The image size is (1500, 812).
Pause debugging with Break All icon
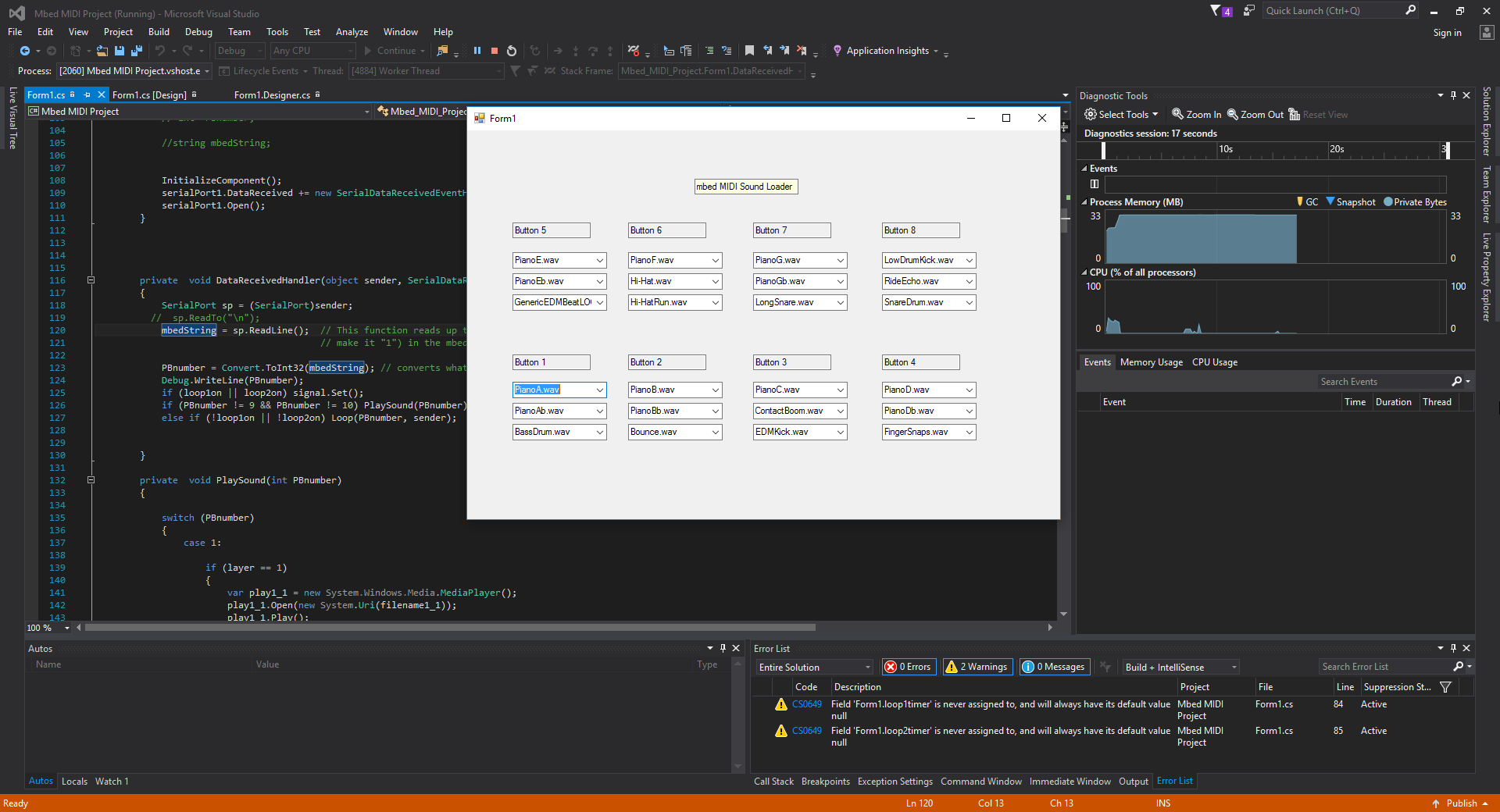click(x=477, y=51)
